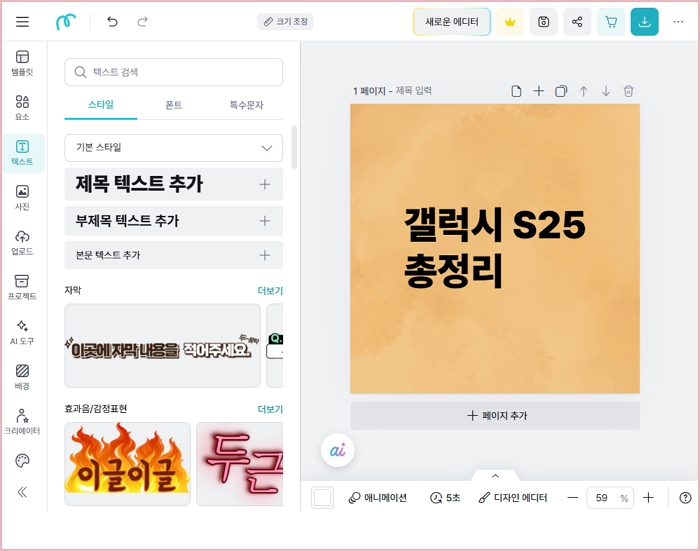Image resolution: width=700 pixels, height=551 pixels.
Task: Select the 텍스트 sidebar panel
Action: (x=22, y=153)
